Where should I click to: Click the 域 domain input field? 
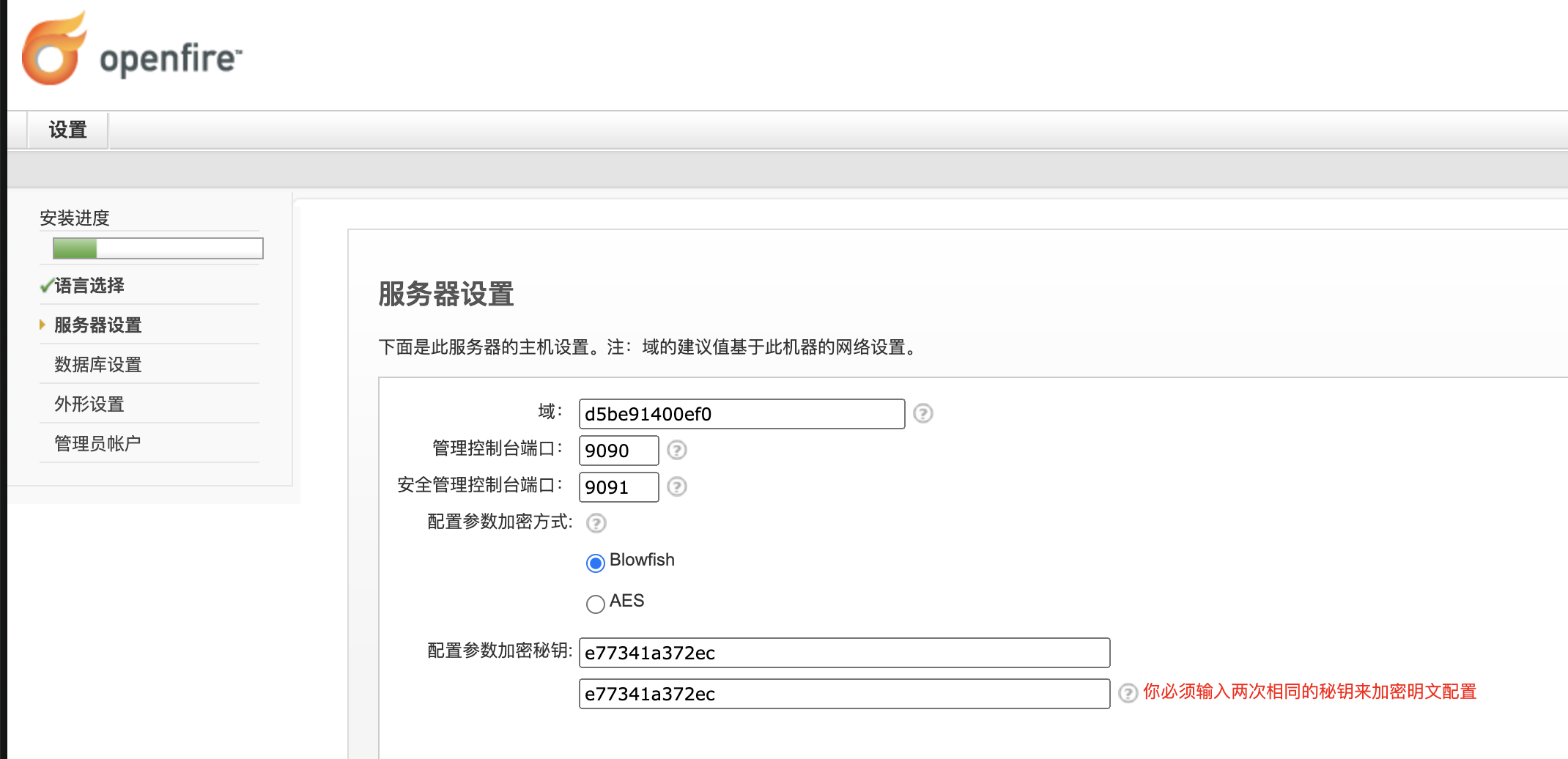(x=742, y=414)
